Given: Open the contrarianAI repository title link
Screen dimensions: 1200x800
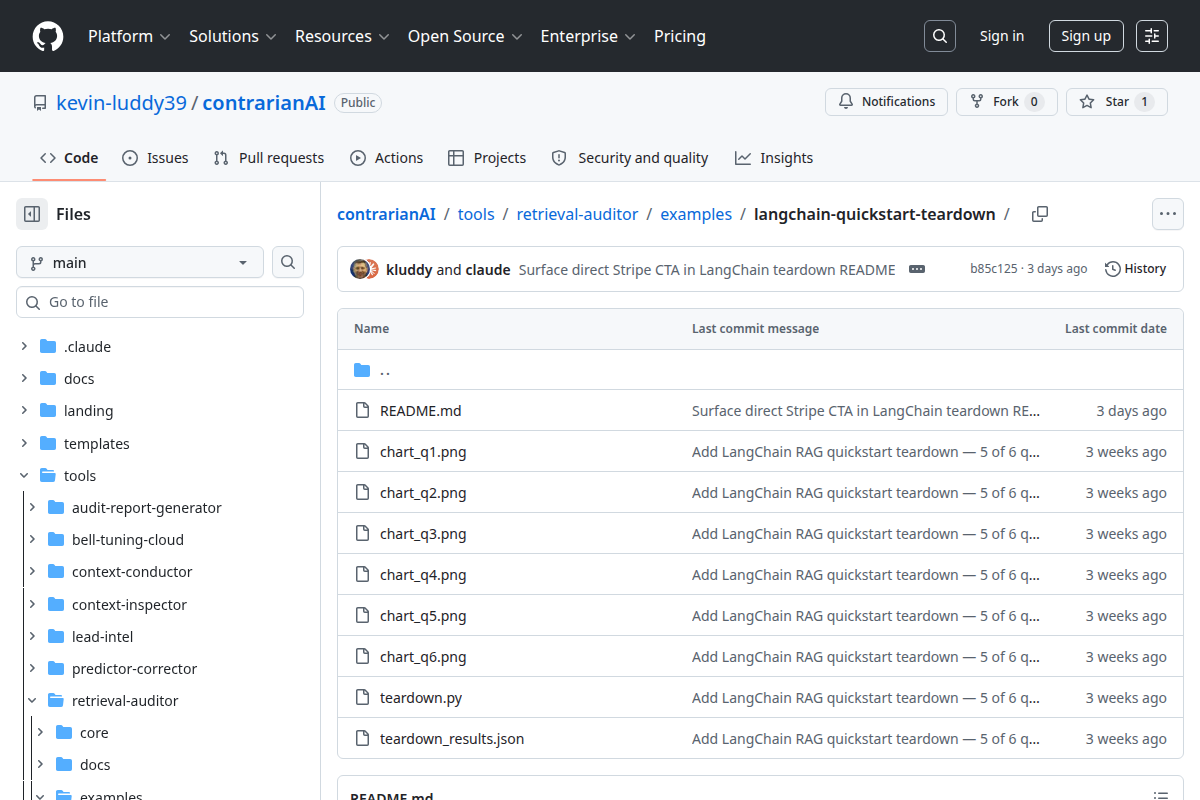Looking at the screenshot, I should 264,102.
